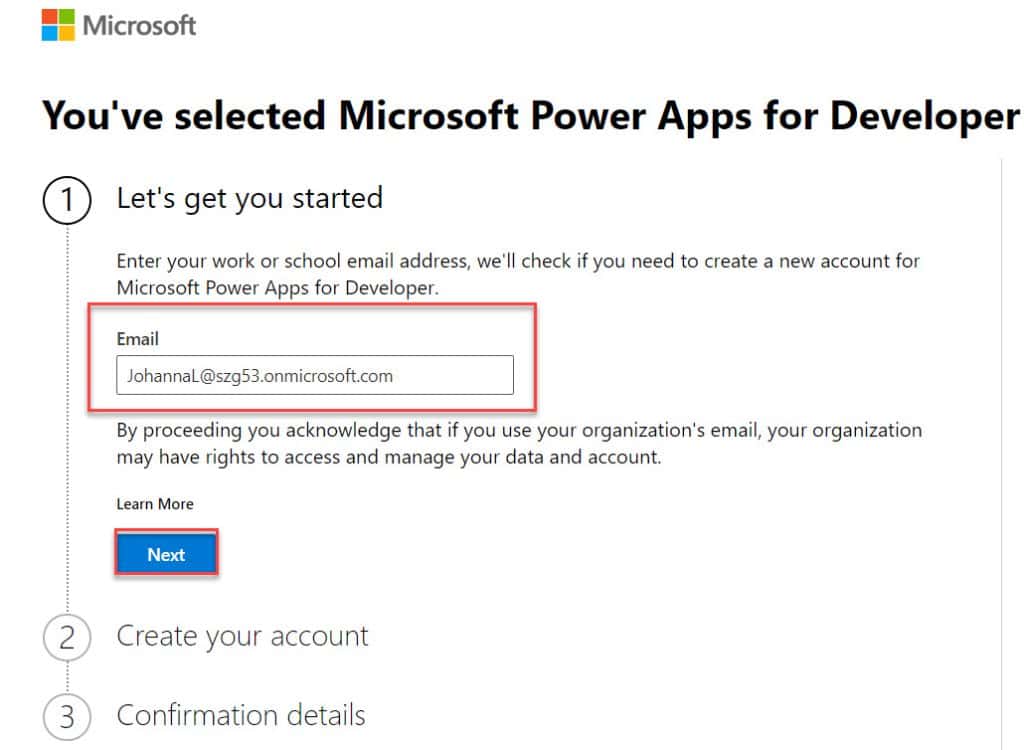The image size is (1024, 750).
Task: Click the "By proceeding you acknowledge" disclaimer text
Action: [519, 444]
